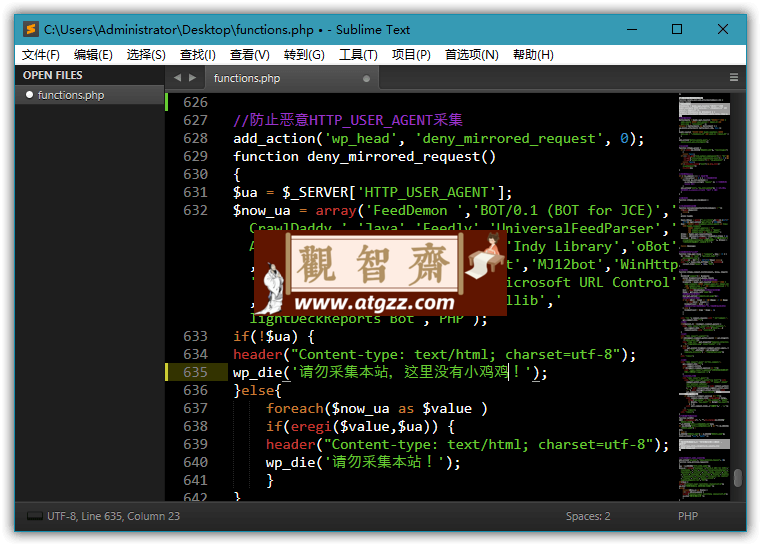Click UTF-8, Line 635, Column 23 status text
This screenshot has width=761, height=546.
click(114, 516)
